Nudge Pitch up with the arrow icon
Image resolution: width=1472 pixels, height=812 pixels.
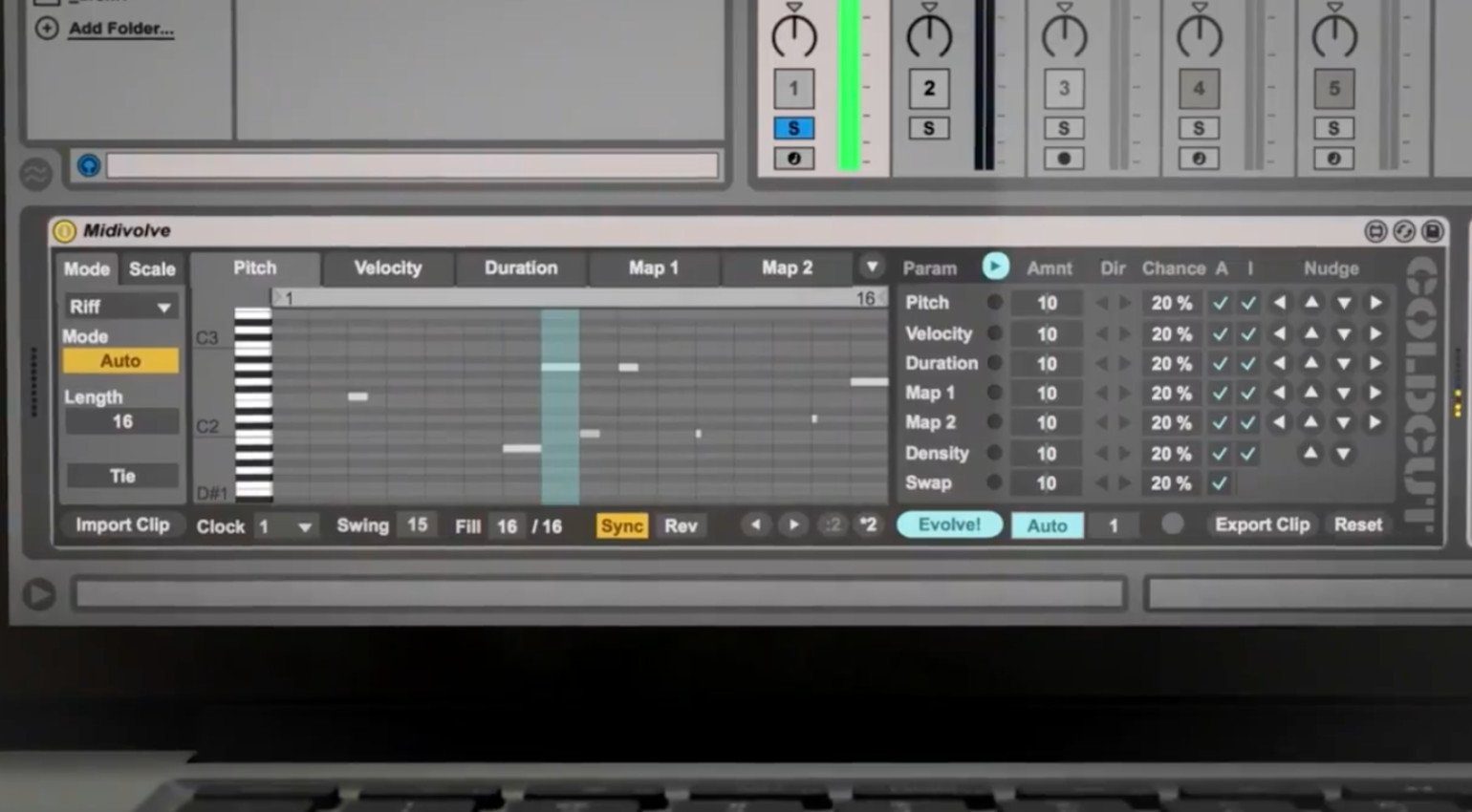tap(1311, 303)
